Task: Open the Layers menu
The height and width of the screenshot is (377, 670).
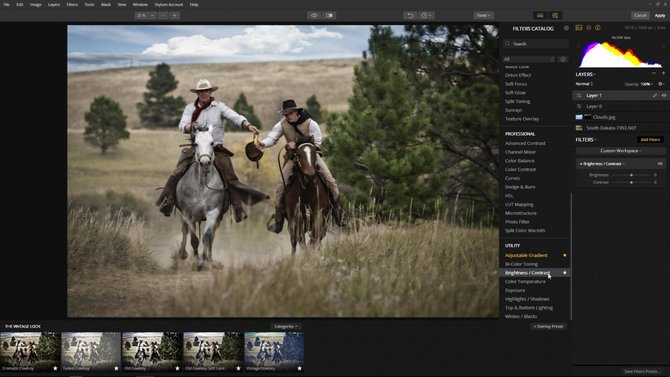Action: coord(54,4)
